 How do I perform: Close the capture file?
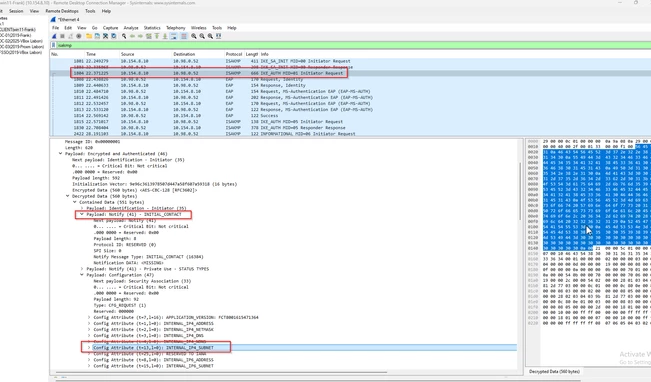pos(105,37)
